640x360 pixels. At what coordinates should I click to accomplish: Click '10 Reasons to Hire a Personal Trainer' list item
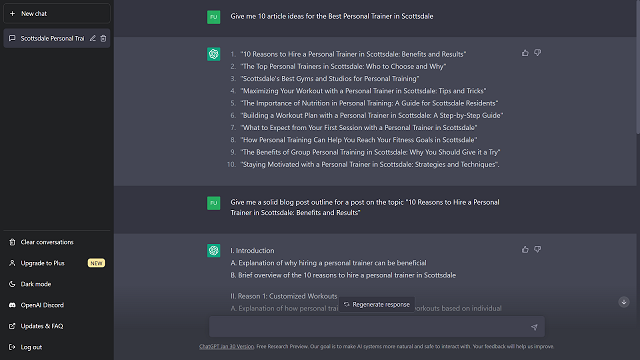click(x=353, y=54)
